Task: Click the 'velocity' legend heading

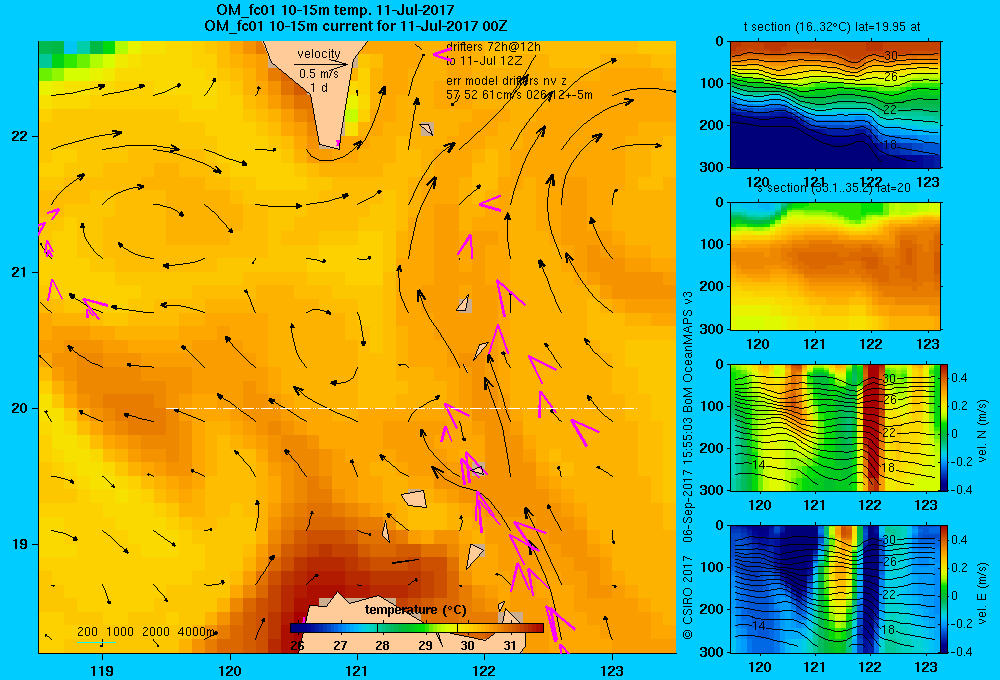Action: click(x=319, y=54)
